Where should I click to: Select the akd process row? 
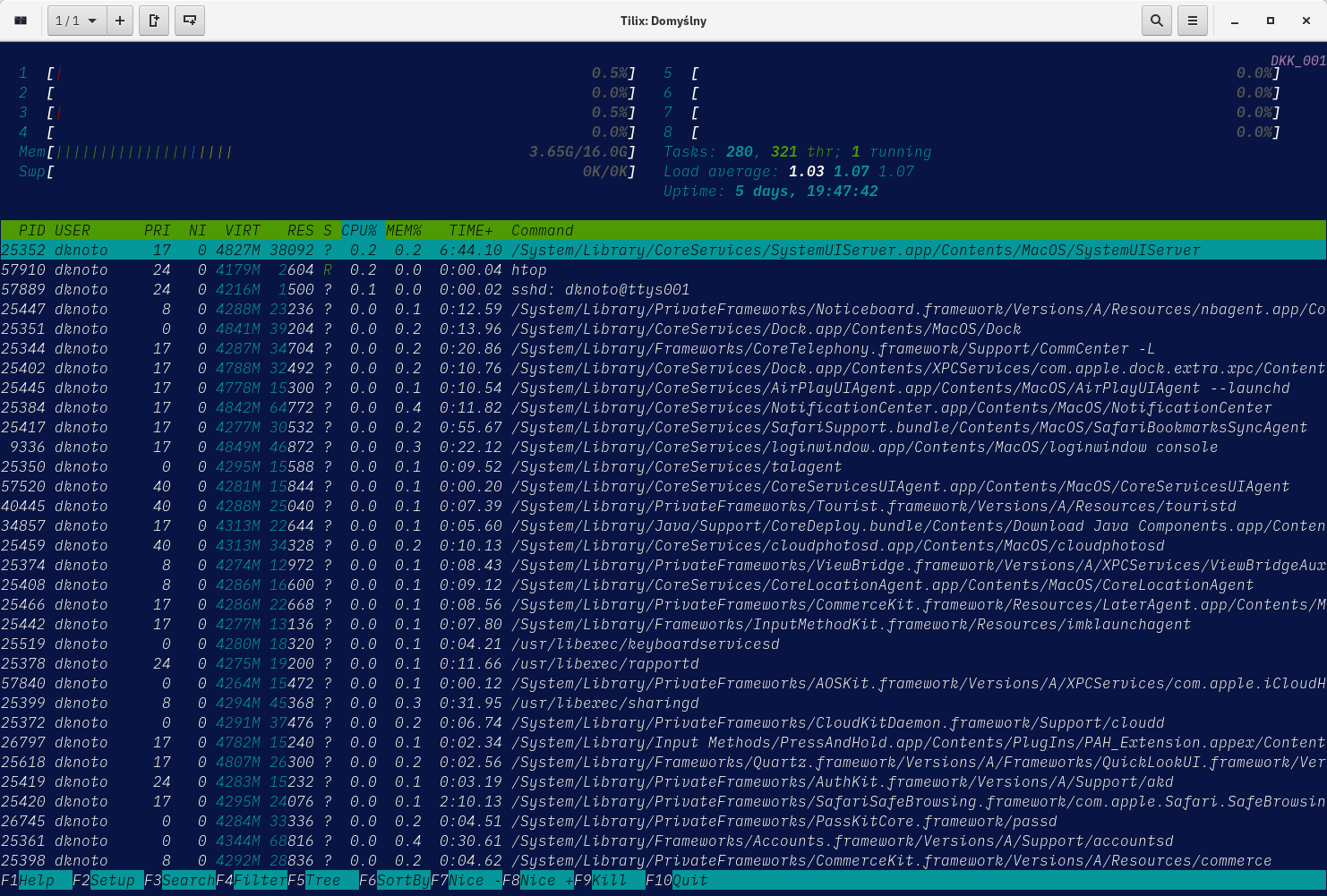(x=663, y=781)
